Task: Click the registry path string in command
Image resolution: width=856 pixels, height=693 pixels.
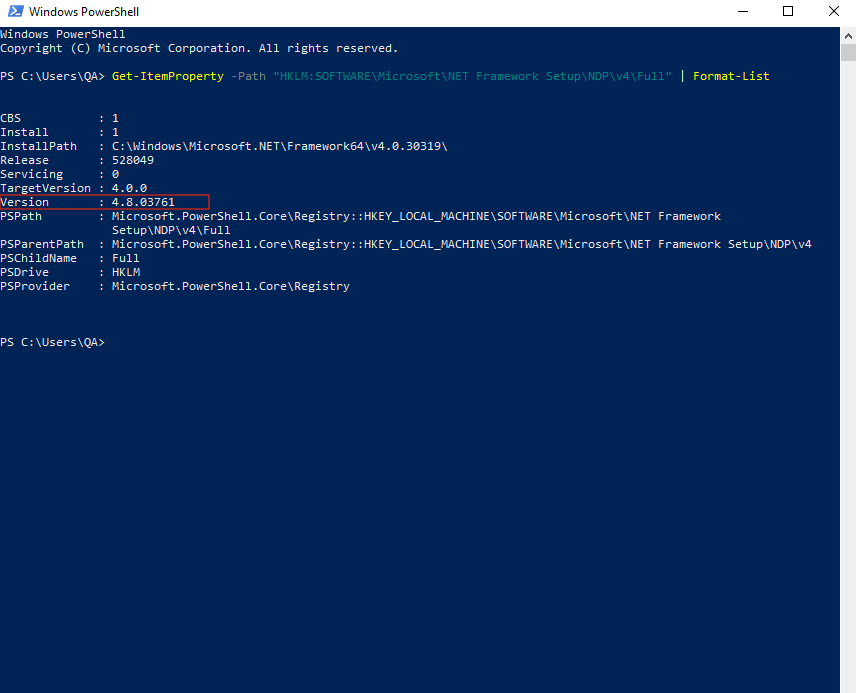Action: 472,76
